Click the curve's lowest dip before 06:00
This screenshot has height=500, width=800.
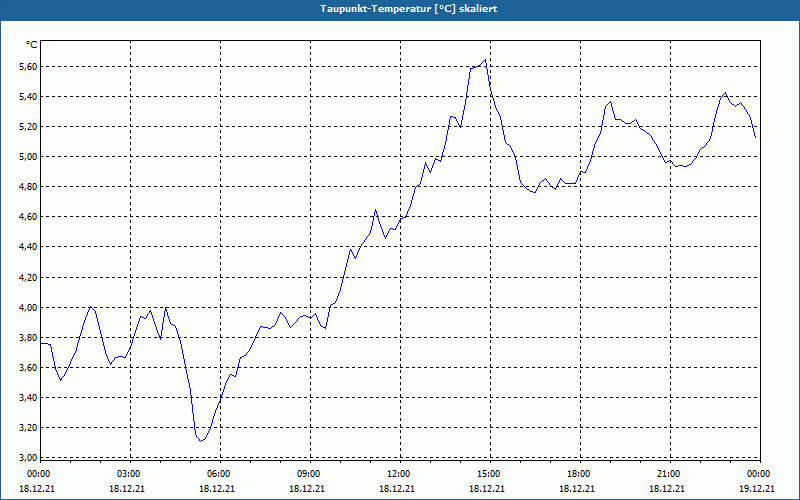pos(201,441)
